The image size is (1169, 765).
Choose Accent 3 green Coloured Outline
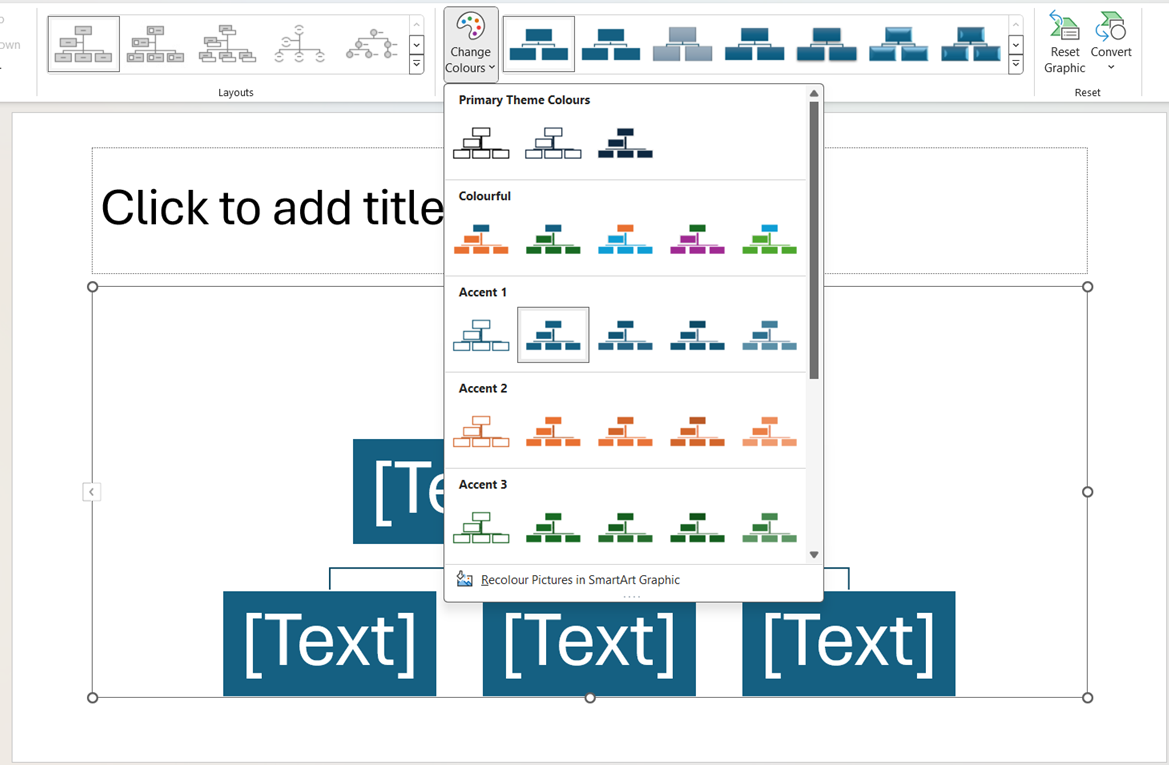[x=482, y=528]
